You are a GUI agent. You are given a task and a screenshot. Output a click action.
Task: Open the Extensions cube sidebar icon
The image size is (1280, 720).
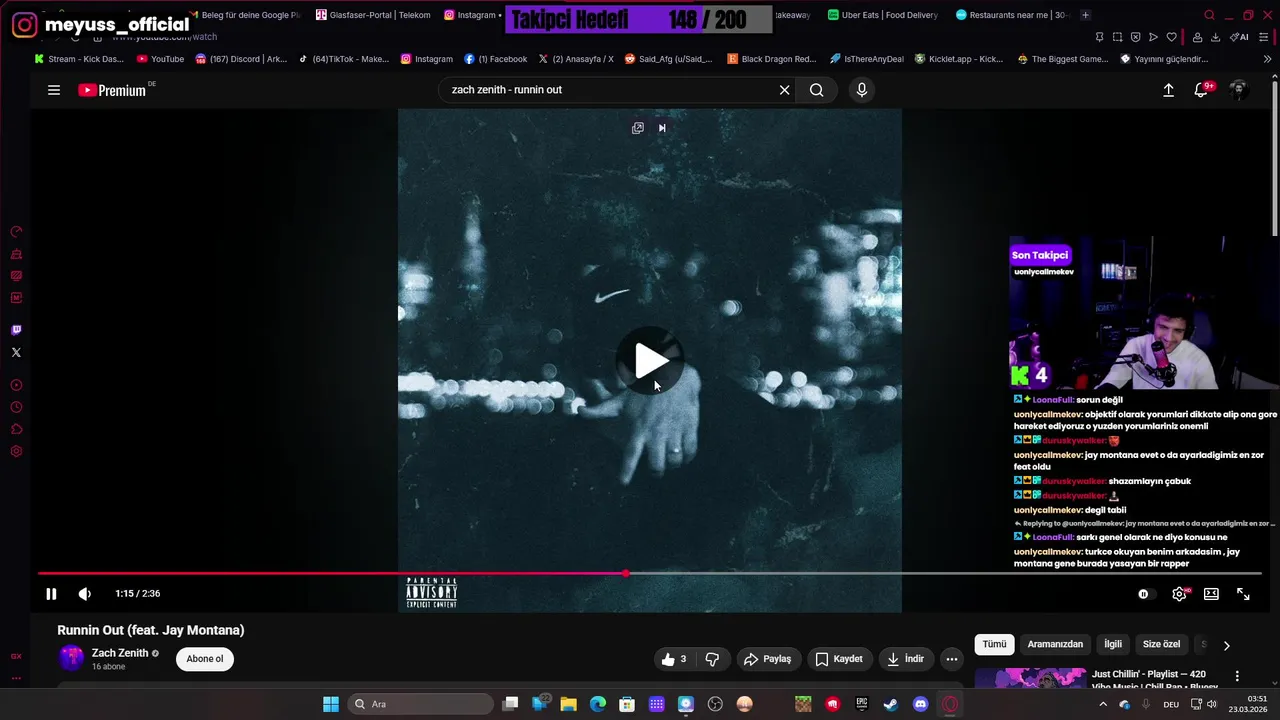point(16,429)
